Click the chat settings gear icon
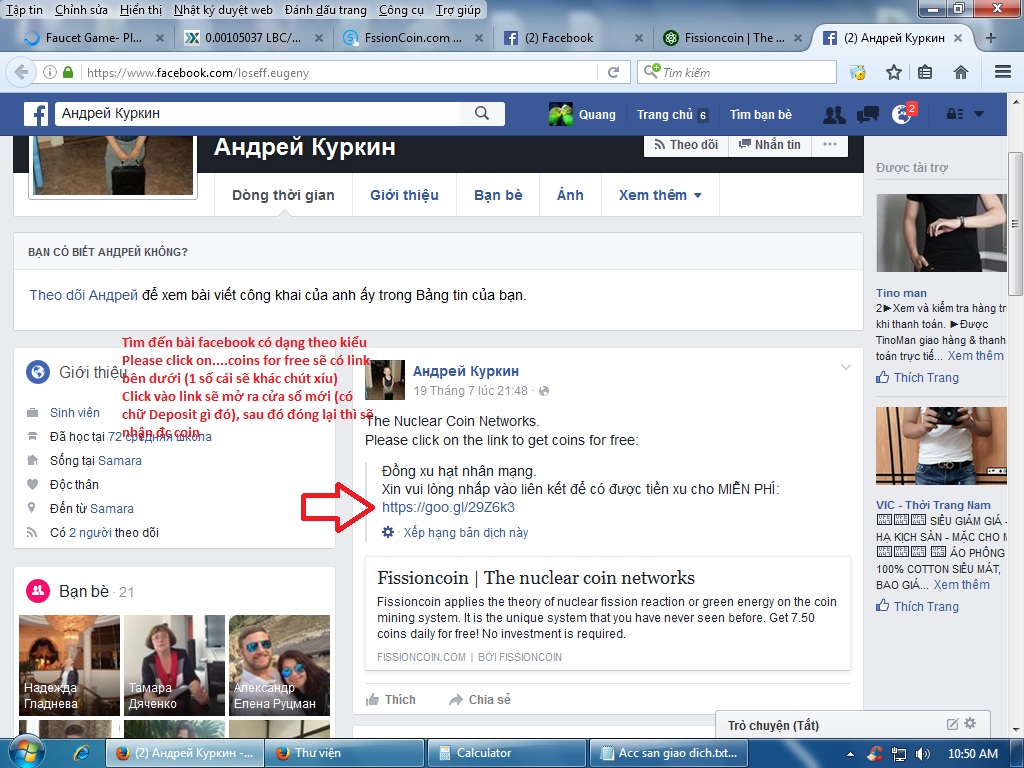This screenshot has height=768, width=1024. pos(970,724)
